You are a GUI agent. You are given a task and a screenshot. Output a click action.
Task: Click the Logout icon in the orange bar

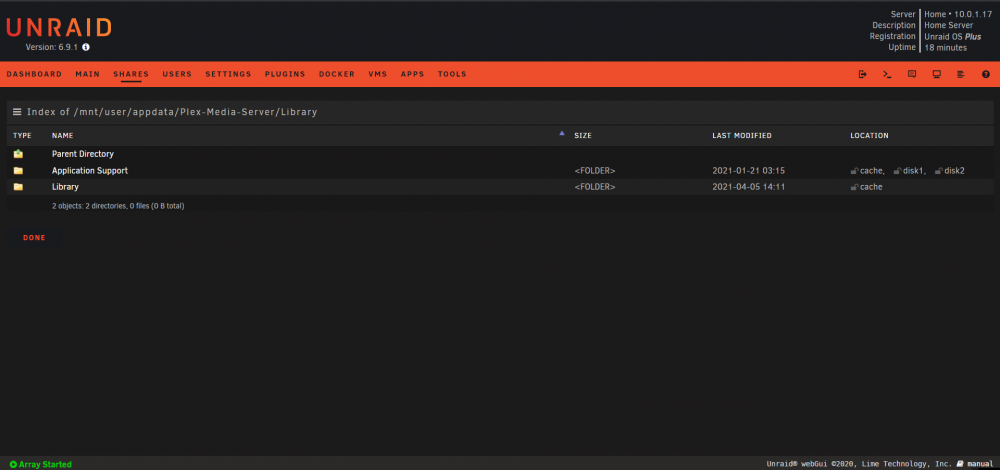862,74
